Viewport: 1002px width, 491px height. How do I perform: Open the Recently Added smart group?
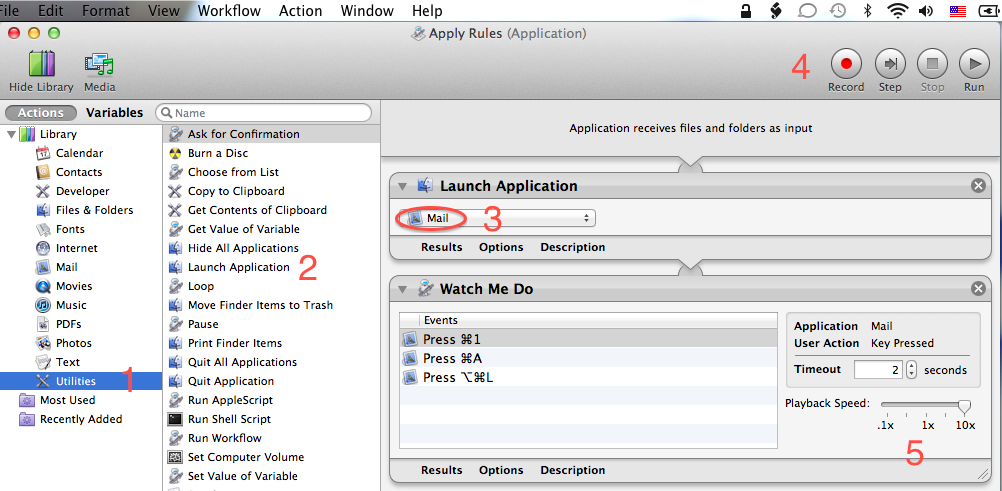81,419
